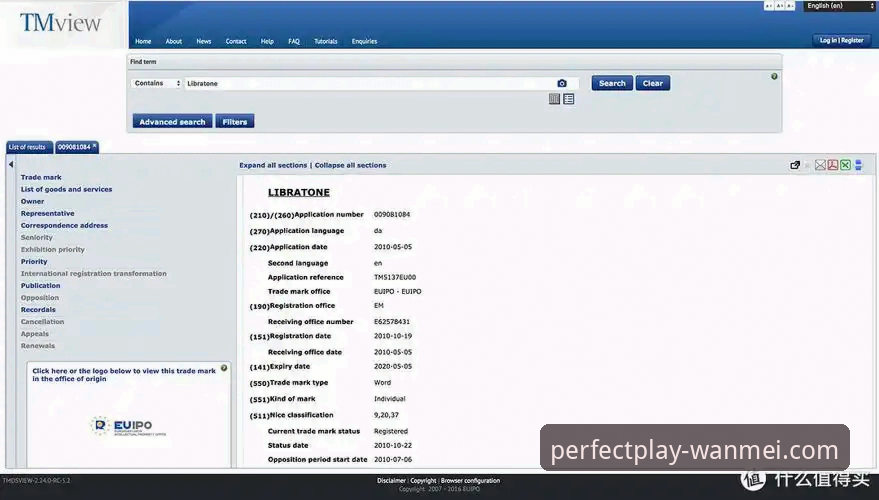Jump to the Representative section
This screenshot has width=879, height=500.
click(x=47, y=214)
